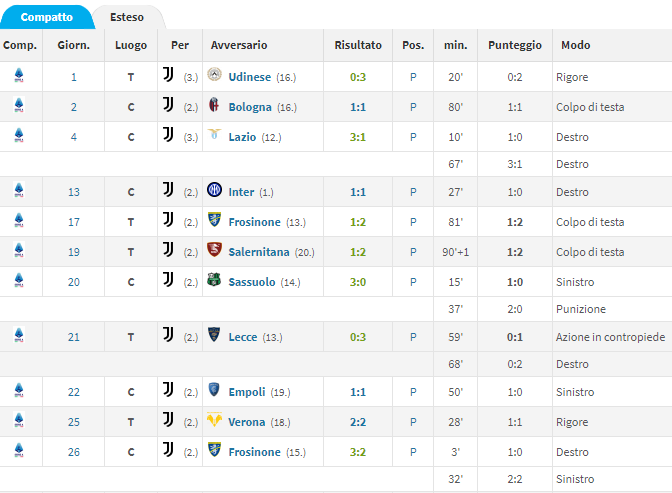Open the Udinese team link

[x=249, y=77]
